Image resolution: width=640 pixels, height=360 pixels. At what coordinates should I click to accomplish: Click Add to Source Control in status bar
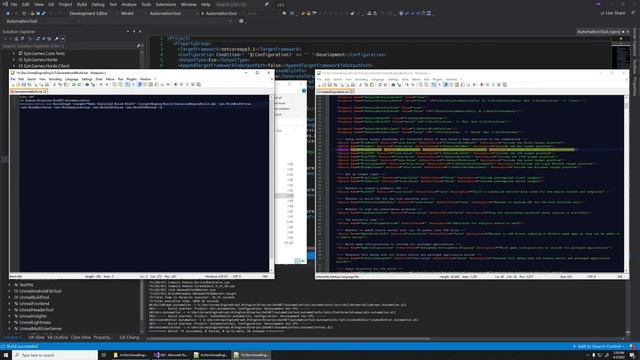pos(599,347)
